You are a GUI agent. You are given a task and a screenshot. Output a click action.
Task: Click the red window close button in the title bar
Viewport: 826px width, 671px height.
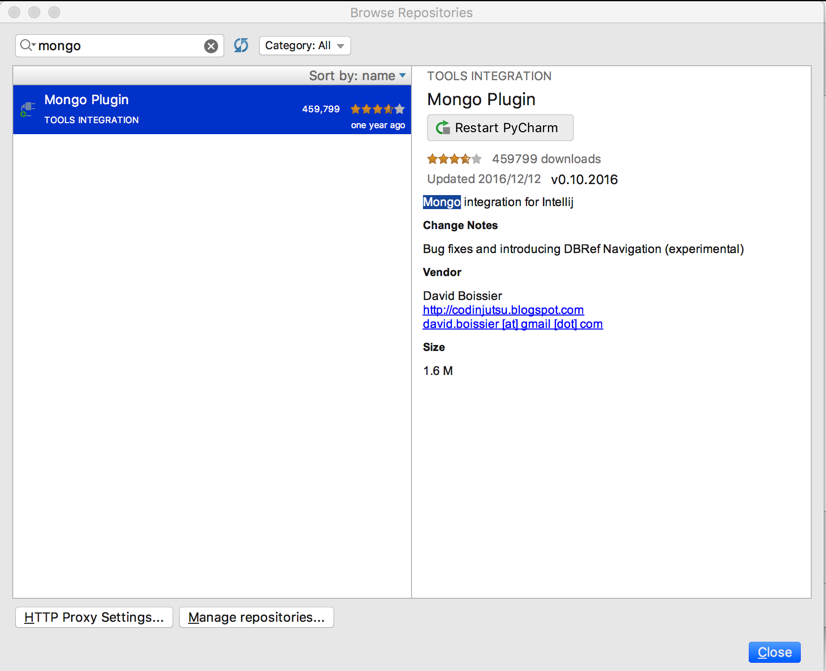(15, 12)
